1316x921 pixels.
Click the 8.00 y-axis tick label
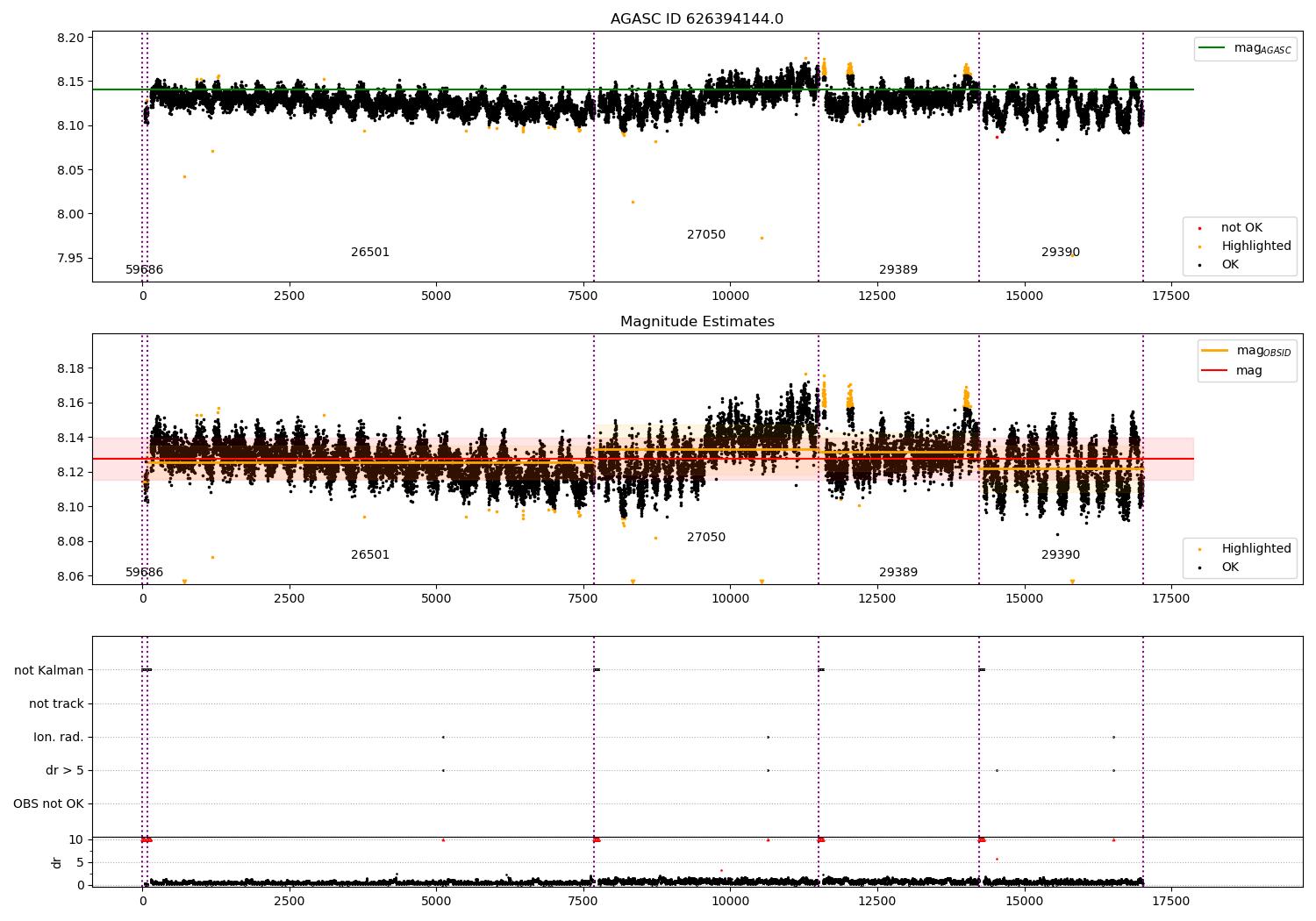(72, 214)
